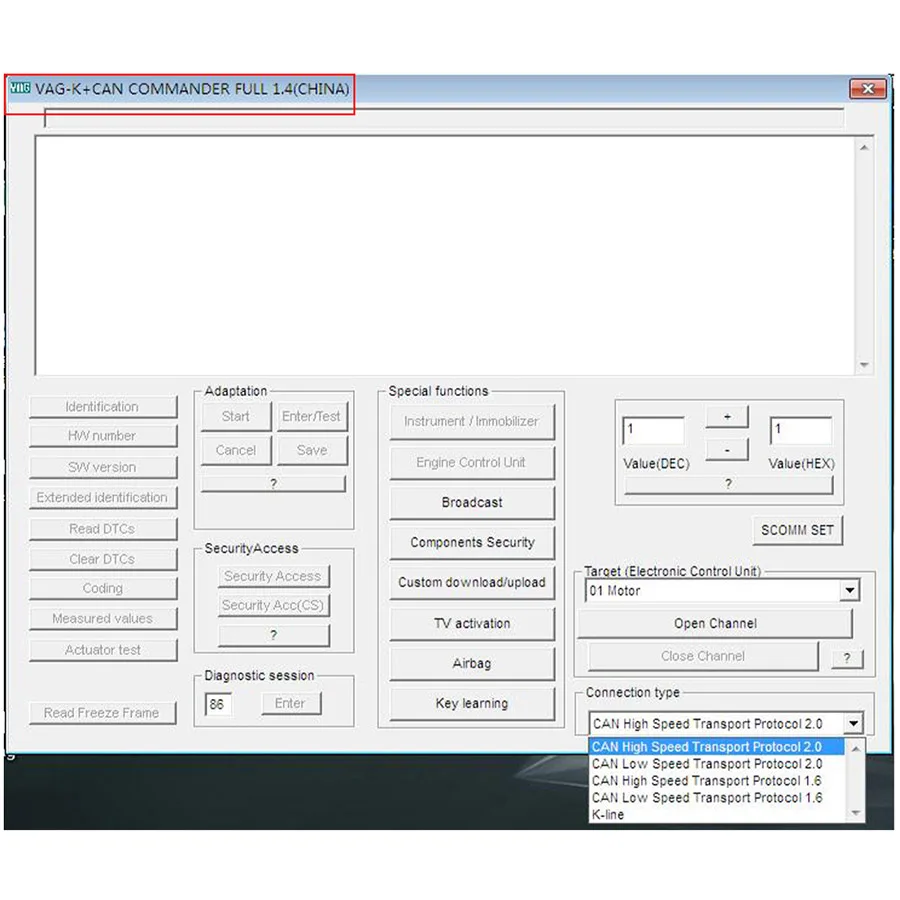Choose CAN Low Speed Transport Protocol 2.0

[716, 764]
